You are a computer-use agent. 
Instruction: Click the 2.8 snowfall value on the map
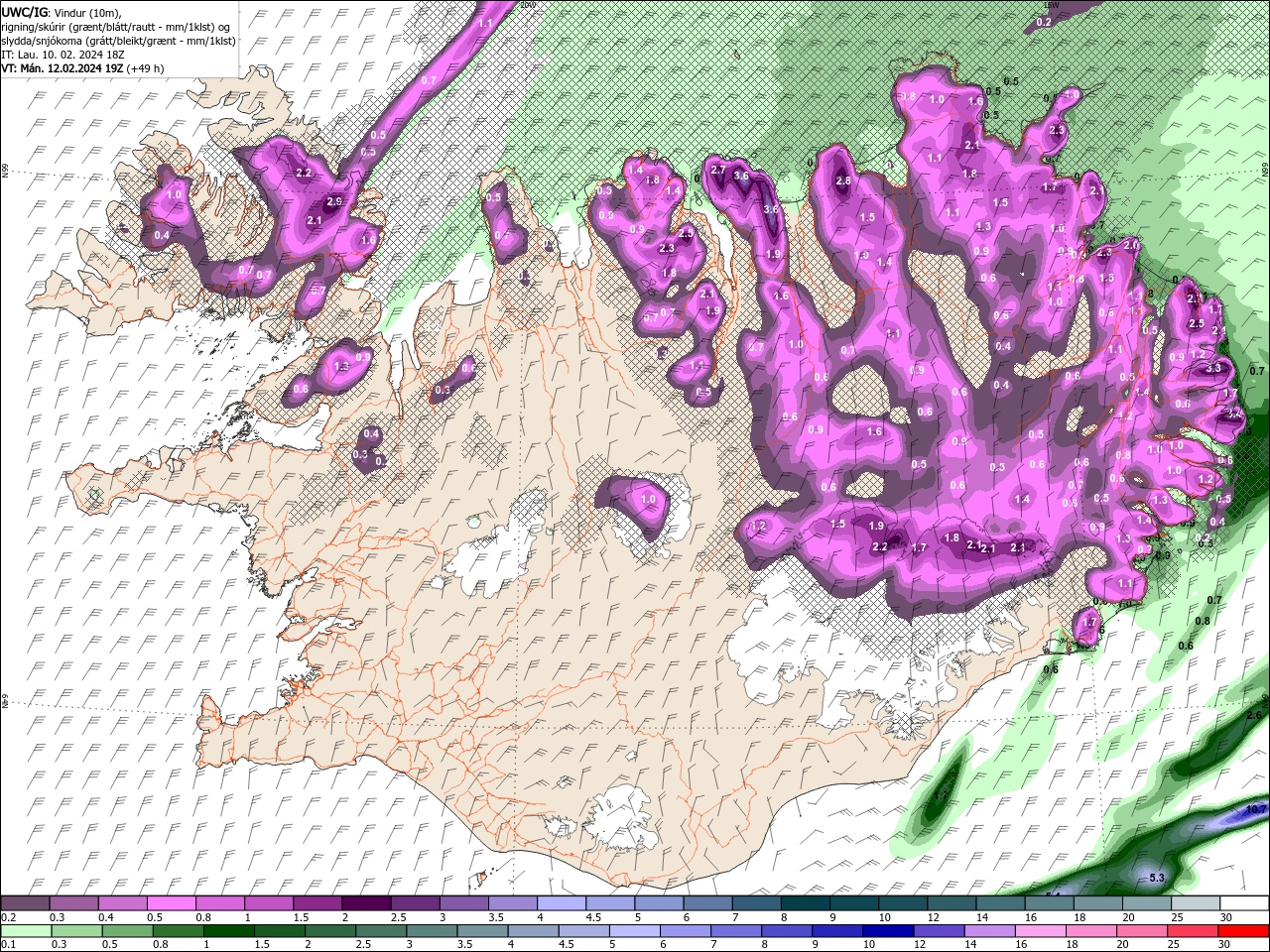pos(843,181)
